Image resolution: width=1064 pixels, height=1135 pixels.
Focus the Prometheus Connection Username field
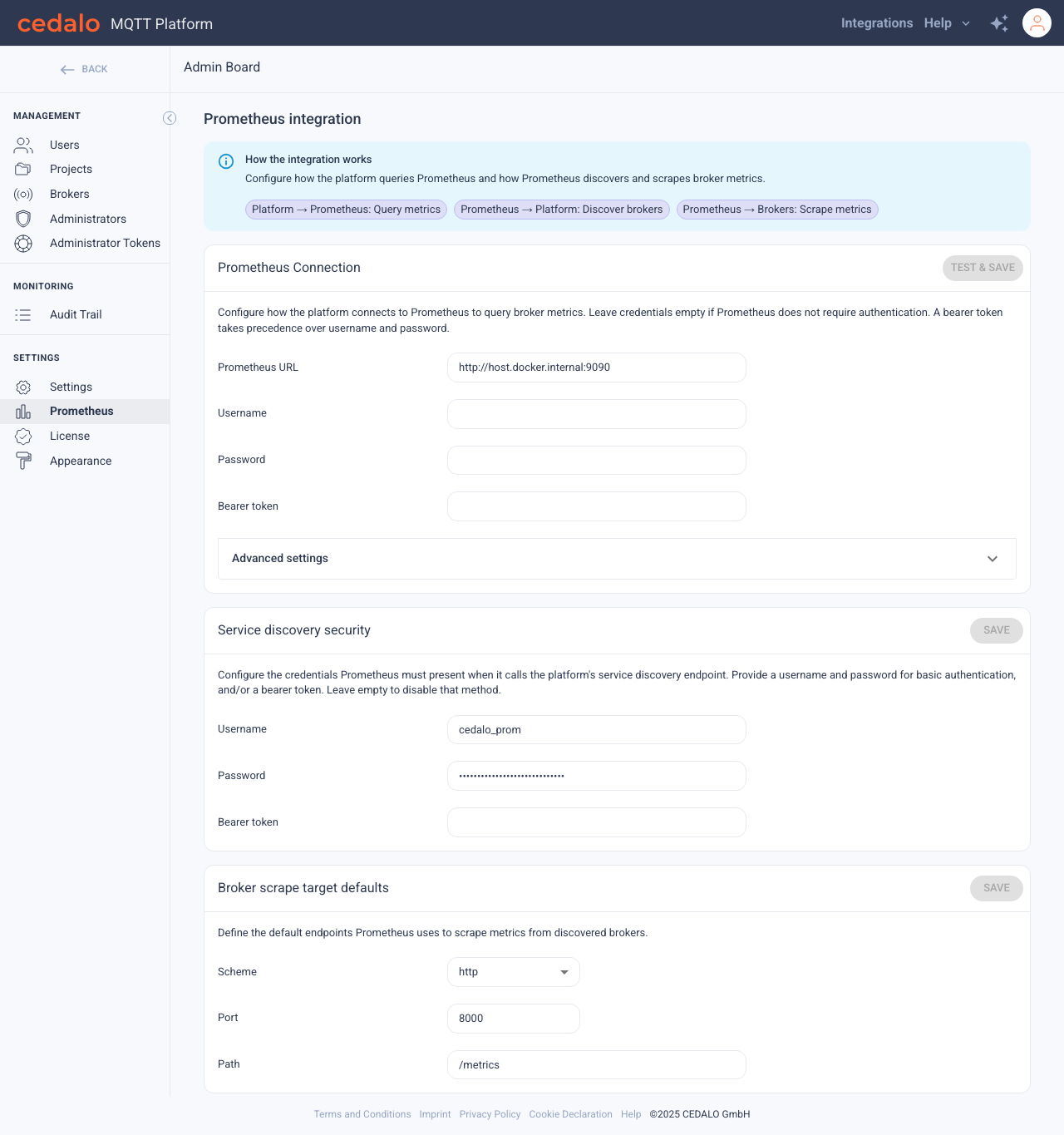point(597,414)
